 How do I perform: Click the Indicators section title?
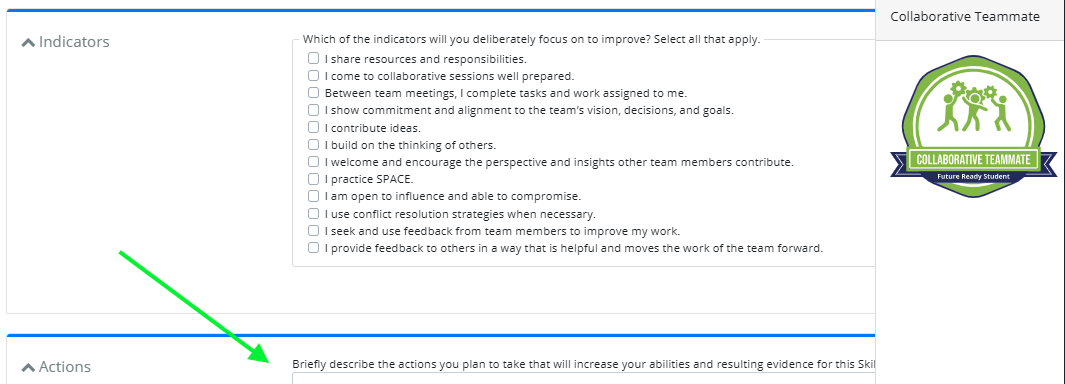click(x=74, y=41)
